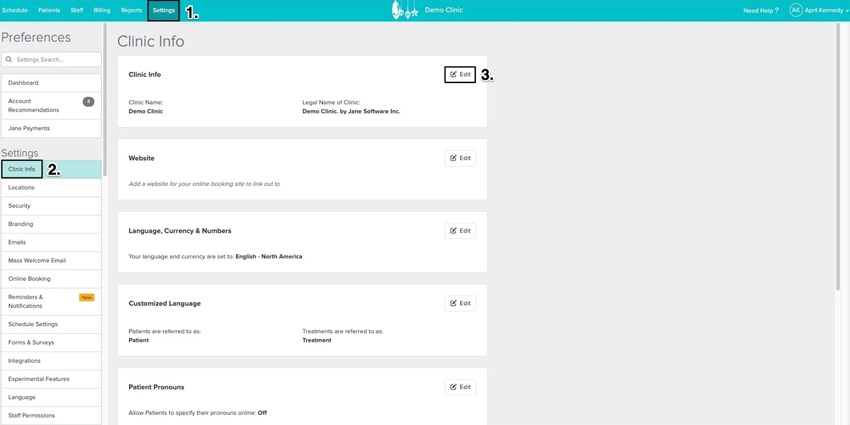The image size is (850, 425).
Task: Click 'Add a website for your online booking' text
Action: click(204, 184)
